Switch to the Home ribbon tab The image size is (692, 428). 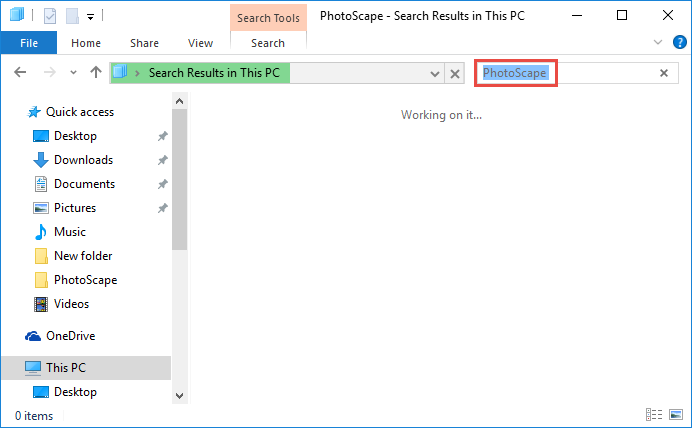click(86, 43)
